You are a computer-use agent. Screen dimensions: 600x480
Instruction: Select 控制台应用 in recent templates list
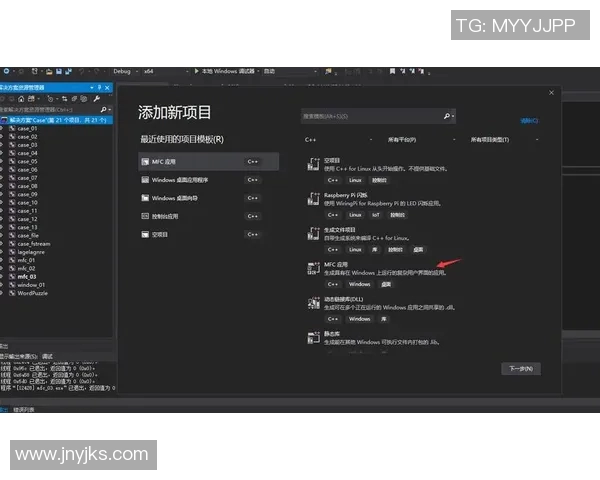click(209, 216)
